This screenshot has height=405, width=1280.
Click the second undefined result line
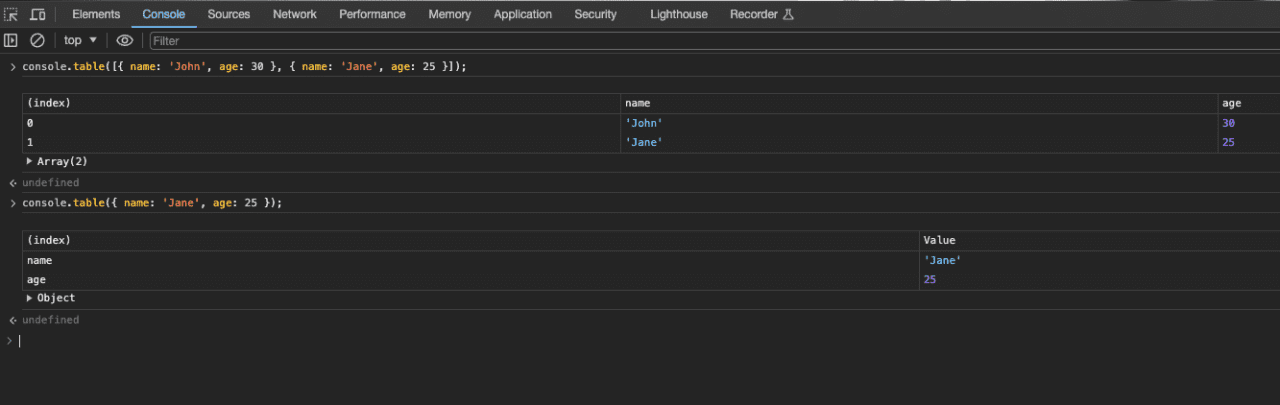click(50, 320)
